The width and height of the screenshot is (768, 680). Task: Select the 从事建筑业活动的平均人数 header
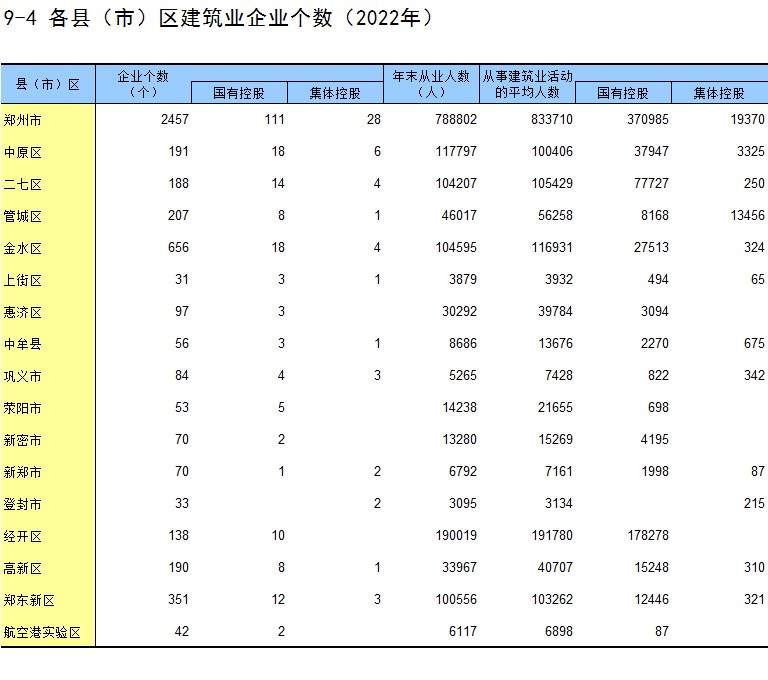click(x=527, y=84)
